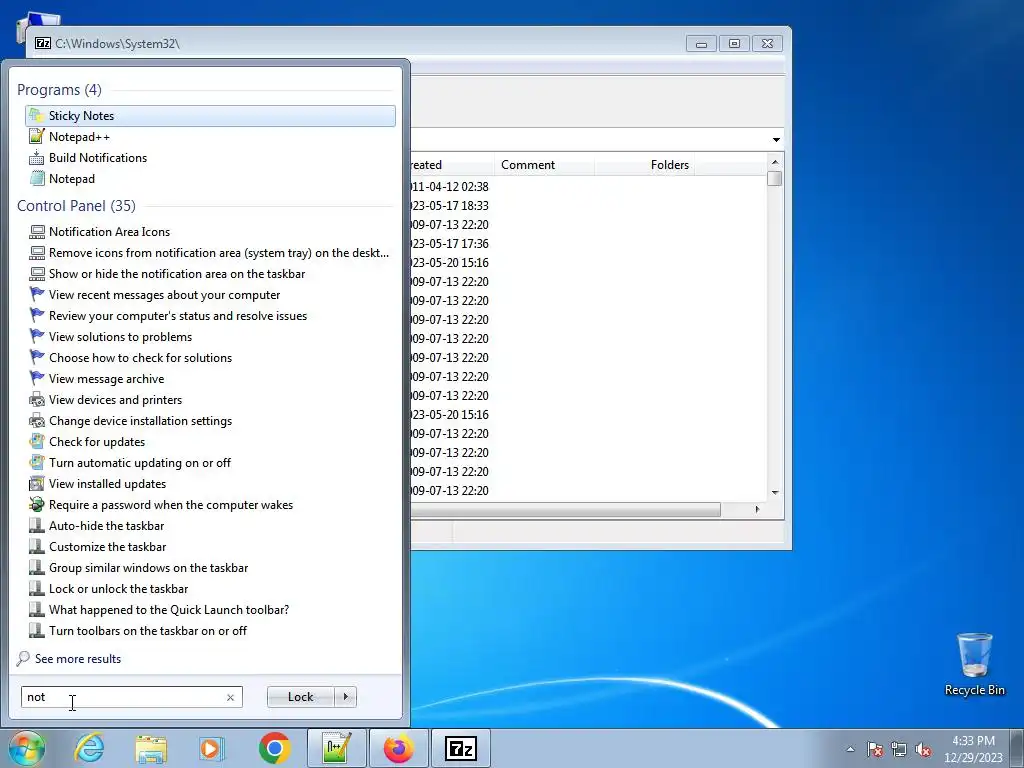Sort 7-Zip list by Folders column
This screenshot has height=768, width=1024.
[645, 165]
